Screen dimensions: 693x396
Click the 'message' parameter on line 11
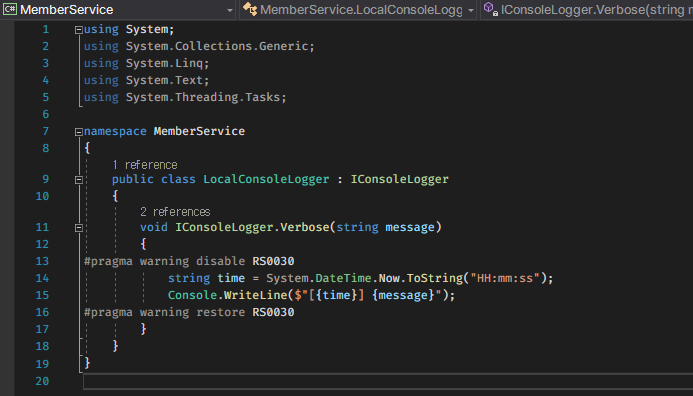point(410,227)
